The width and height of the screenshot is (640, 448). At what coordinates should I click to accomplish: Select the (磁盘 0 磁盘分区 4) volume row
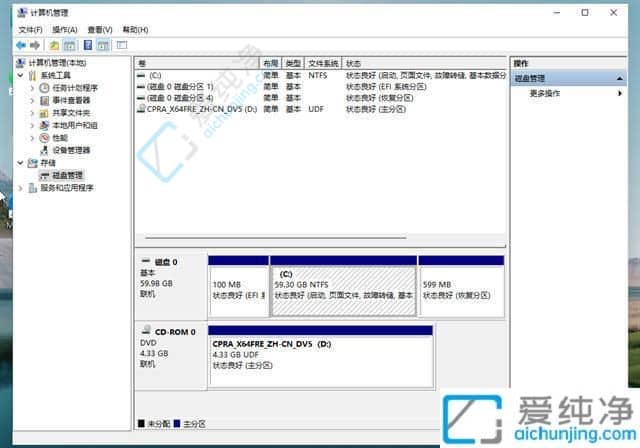click(321, 98)
